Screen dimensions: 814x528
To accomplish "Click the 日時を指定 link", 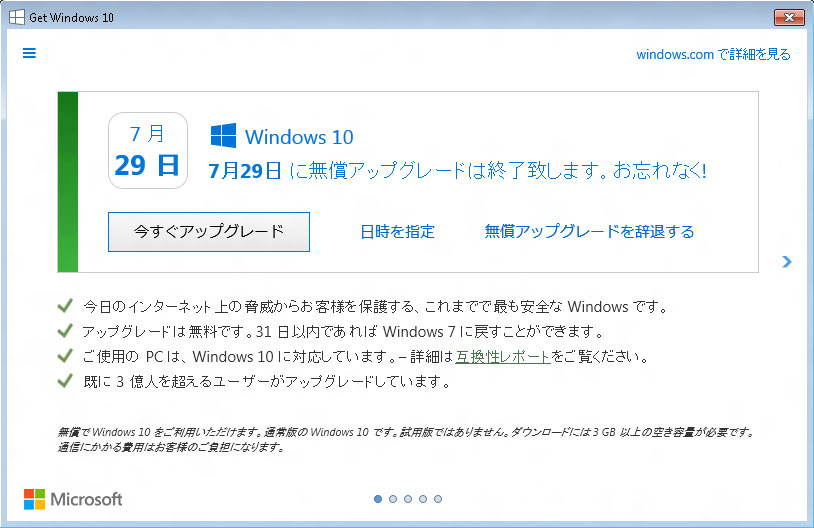I will point(397,232).
